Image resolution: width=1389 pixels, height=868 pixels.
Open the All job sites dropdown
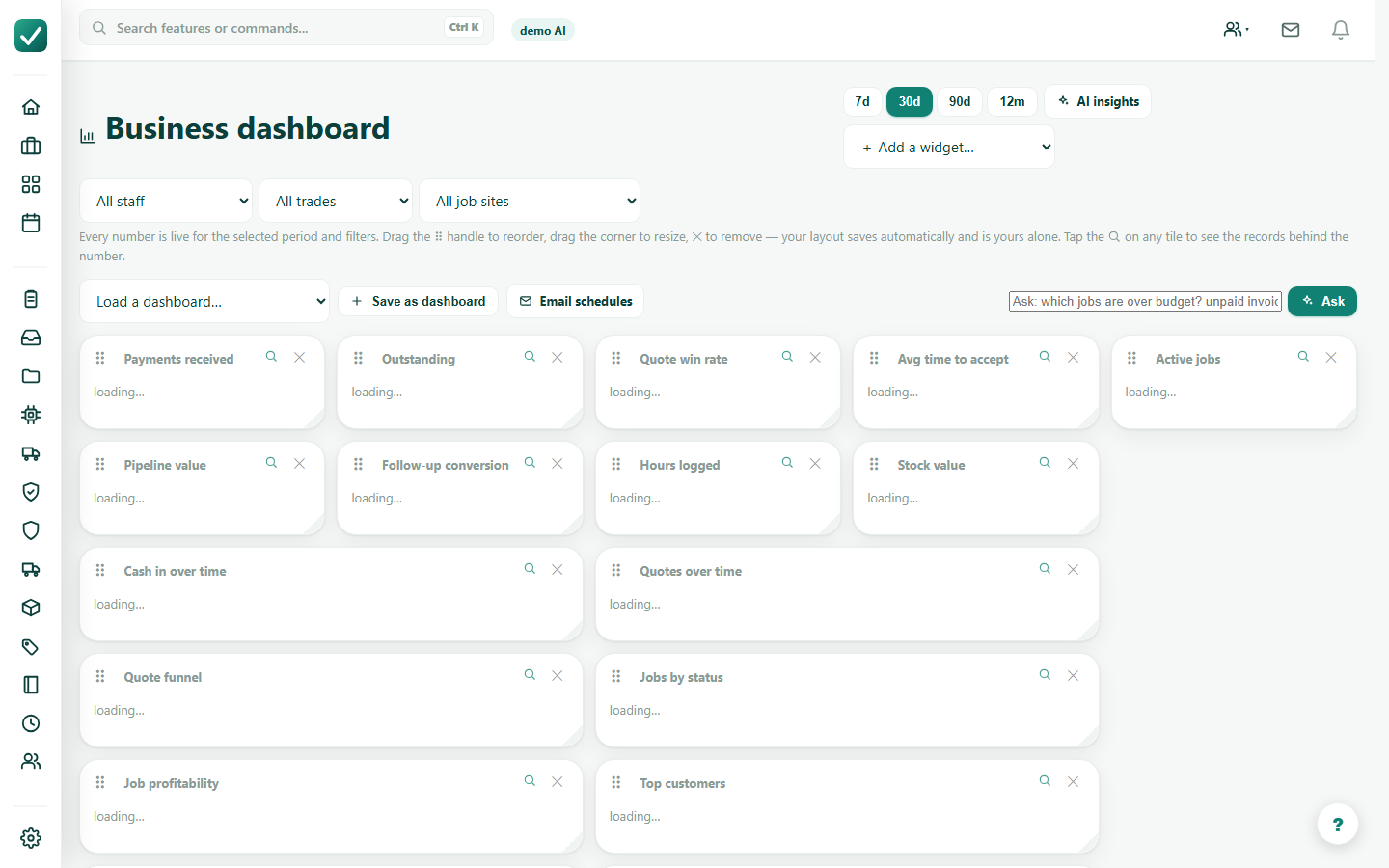pos(530,201)
